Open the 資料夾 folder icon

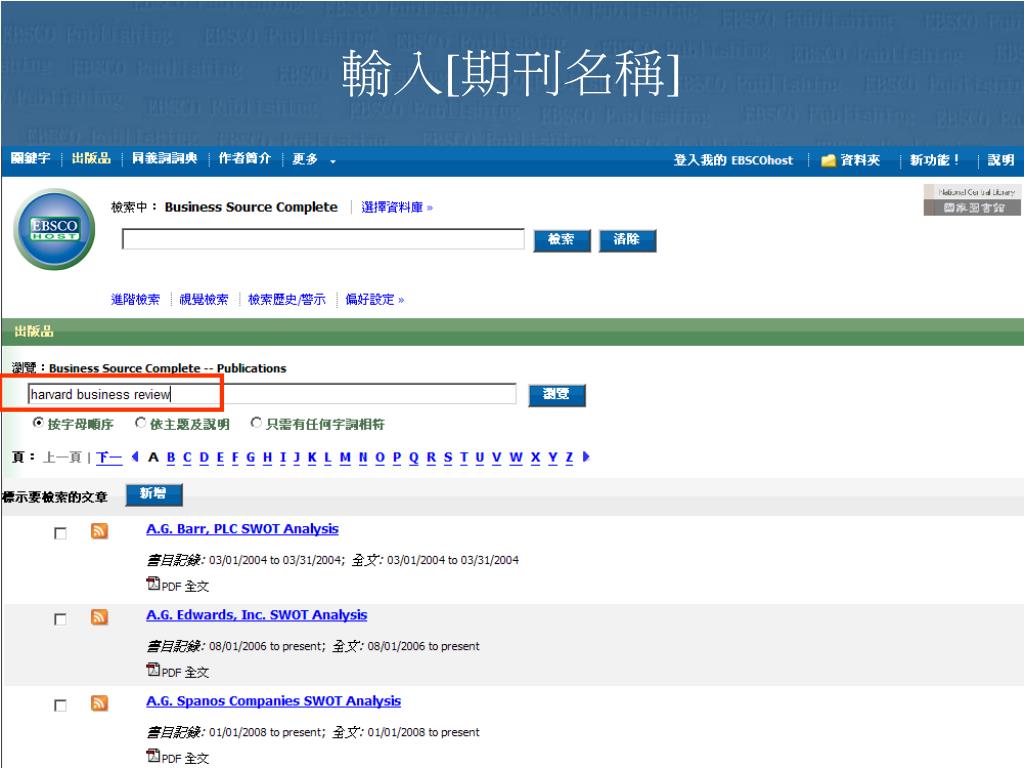coord(828,161)
